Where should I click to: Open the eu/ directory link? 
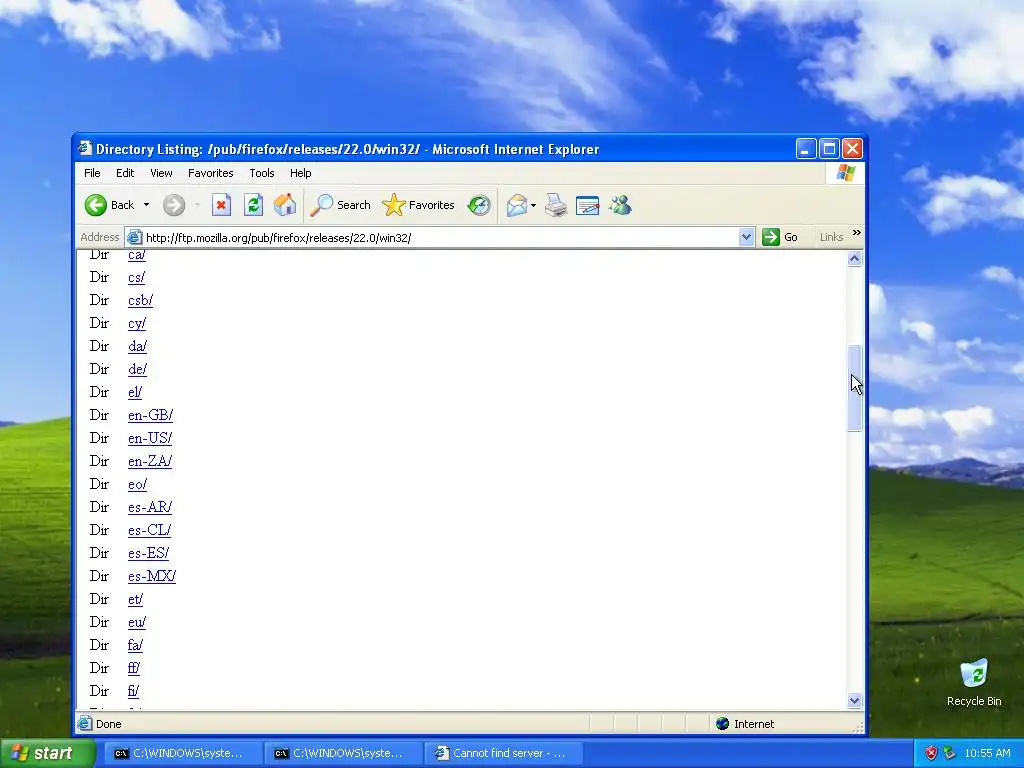click(x=137, y=622)
